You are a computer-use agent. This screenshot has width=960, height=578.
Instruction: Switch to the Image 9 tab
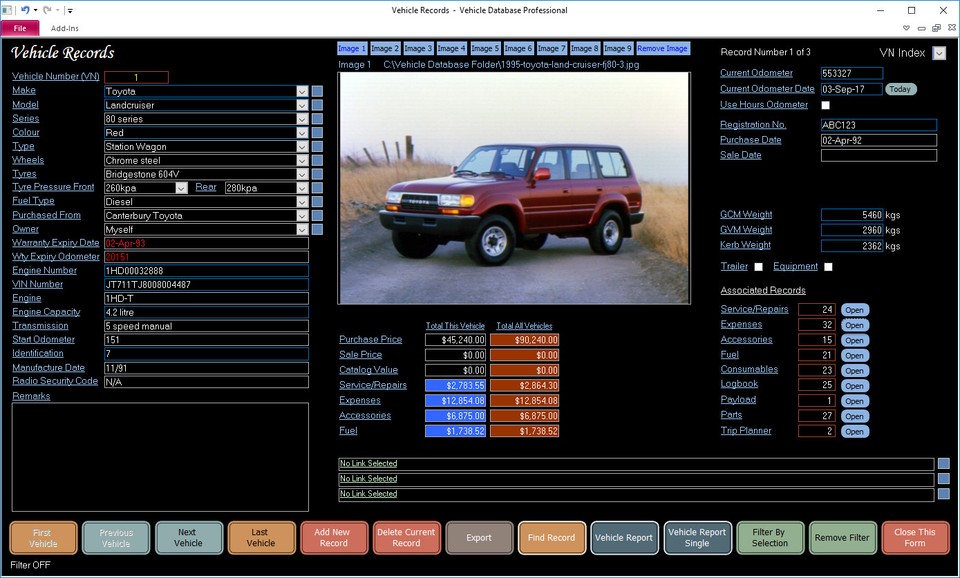pos(618,48)
